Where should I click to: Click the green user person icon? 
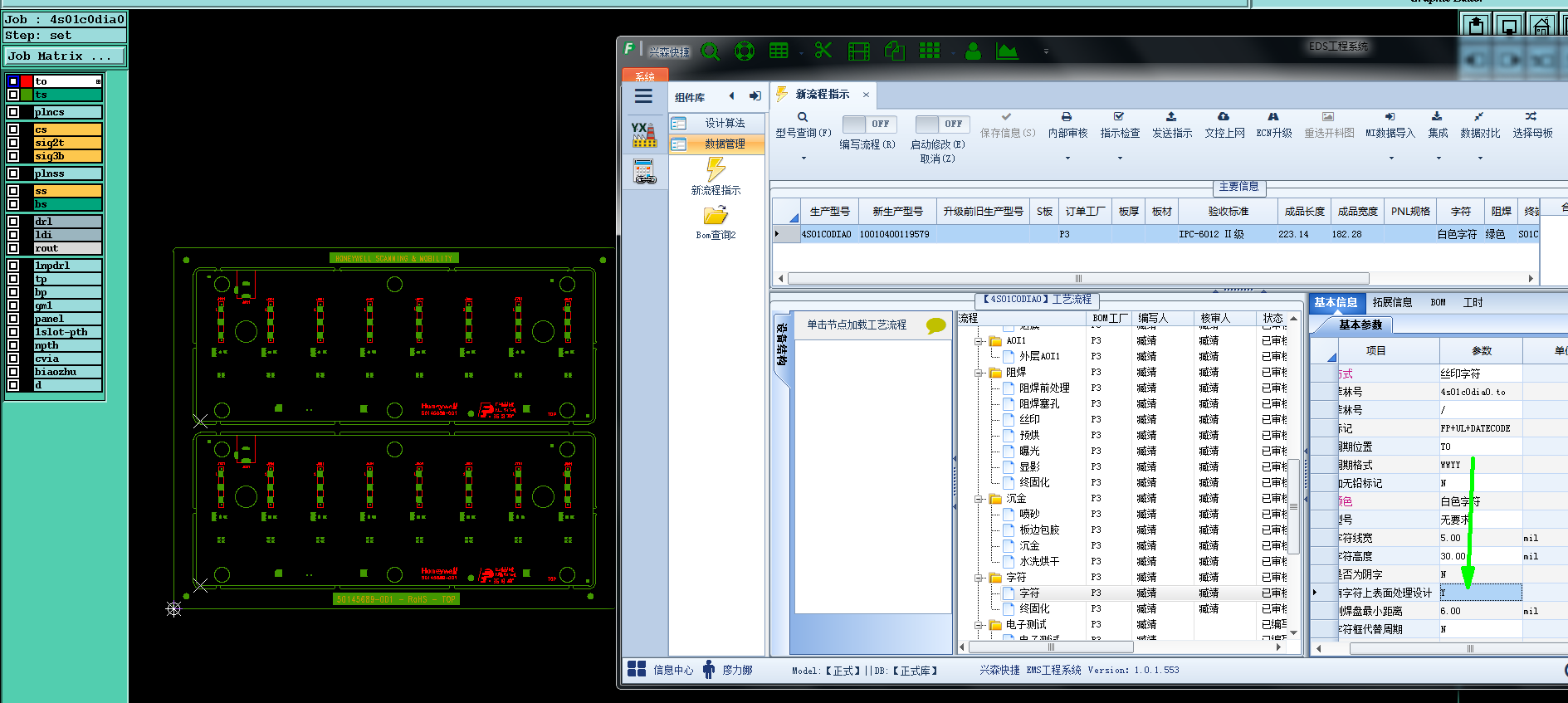pyautogui.click(x=974, y=51)
